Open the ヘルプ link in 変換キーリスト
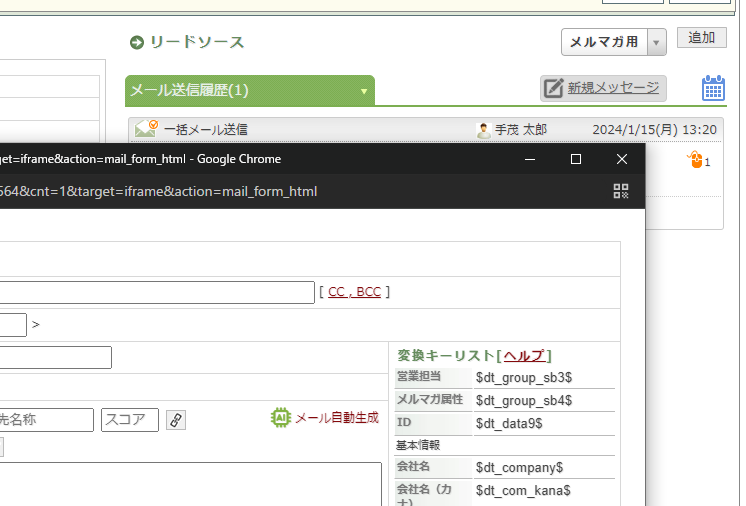The height and width of the screenshot is (506, 746). 524,356
